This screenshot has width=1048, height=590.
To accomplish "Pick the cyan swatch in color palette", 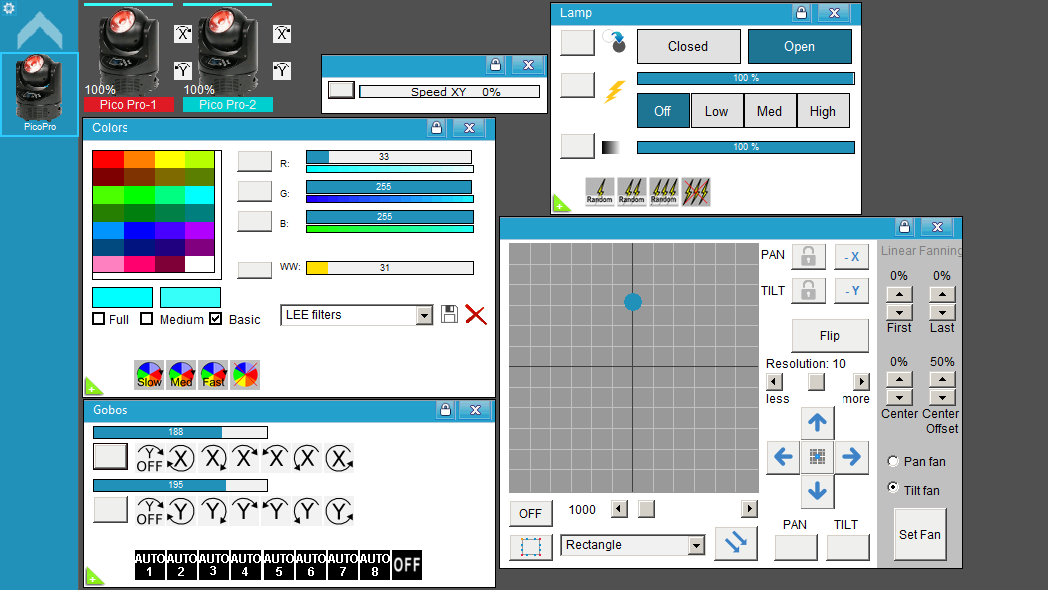I will coord(199,194).
